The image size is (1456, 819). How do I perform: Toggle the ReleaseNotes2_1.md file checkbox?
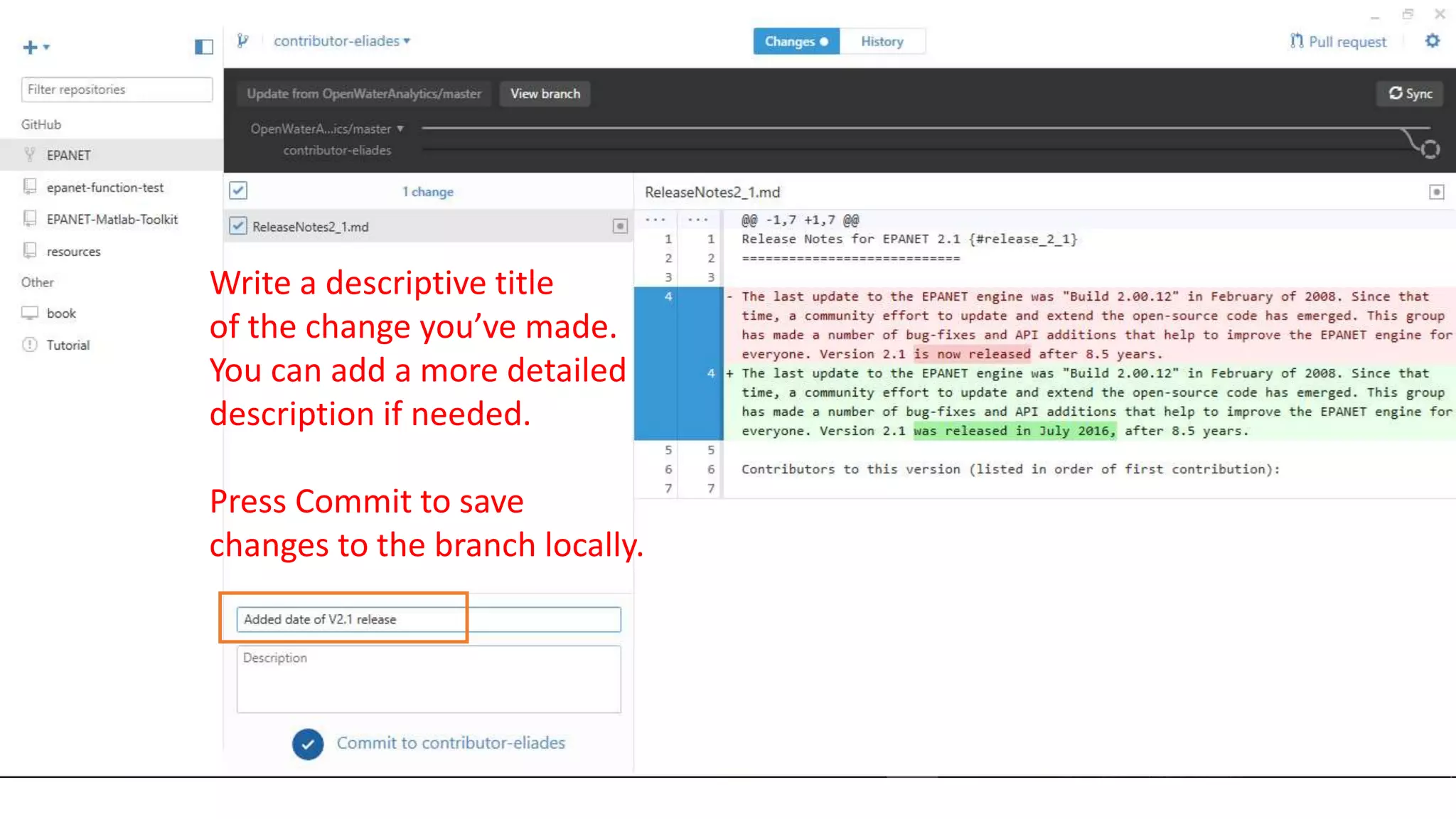coord(238,226)
